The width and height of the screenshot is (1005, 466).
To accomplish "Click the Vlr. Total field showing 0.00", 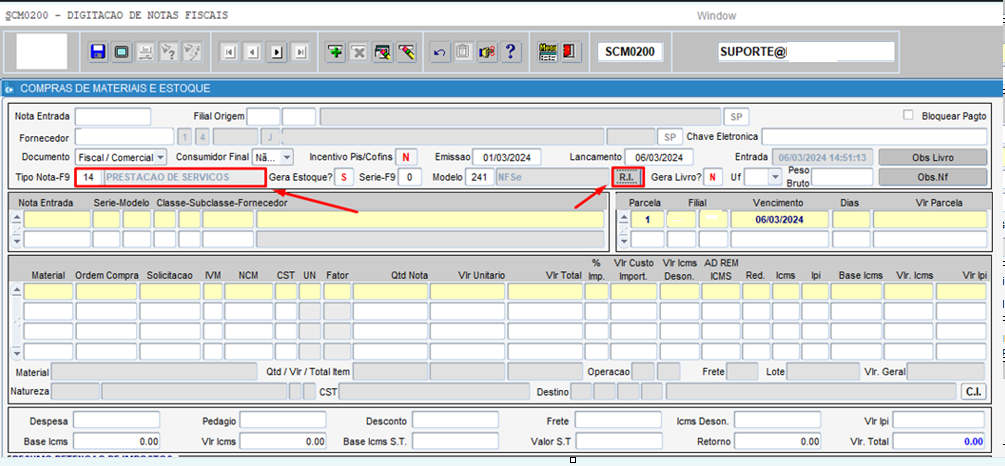I will tap(939, 441).
